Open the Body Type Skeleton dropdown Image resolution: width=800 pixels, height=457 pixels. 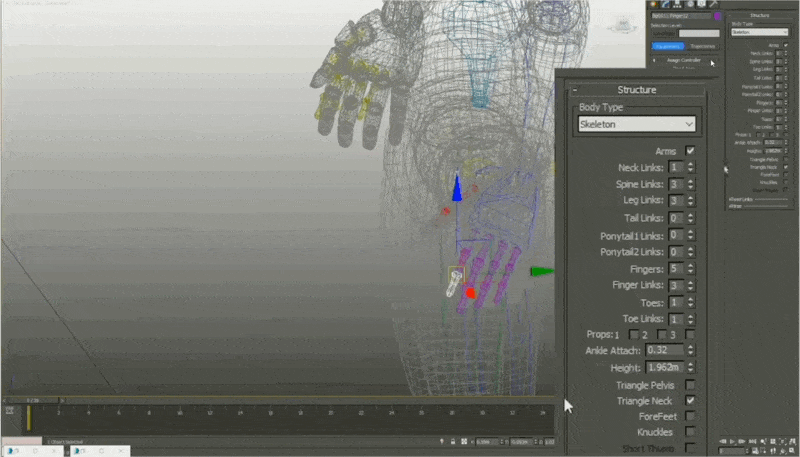(637, 125)
